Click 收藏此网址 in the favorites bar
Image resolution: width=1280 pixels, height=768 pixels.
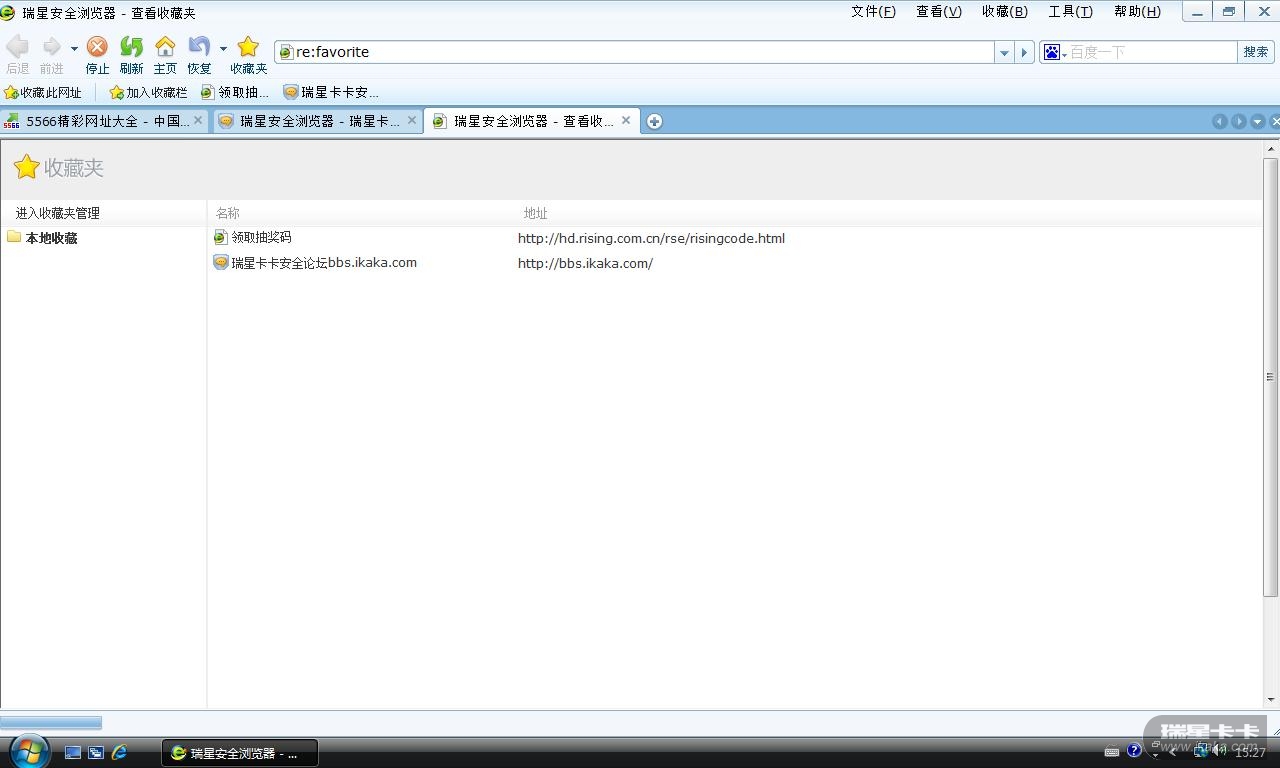43,92
